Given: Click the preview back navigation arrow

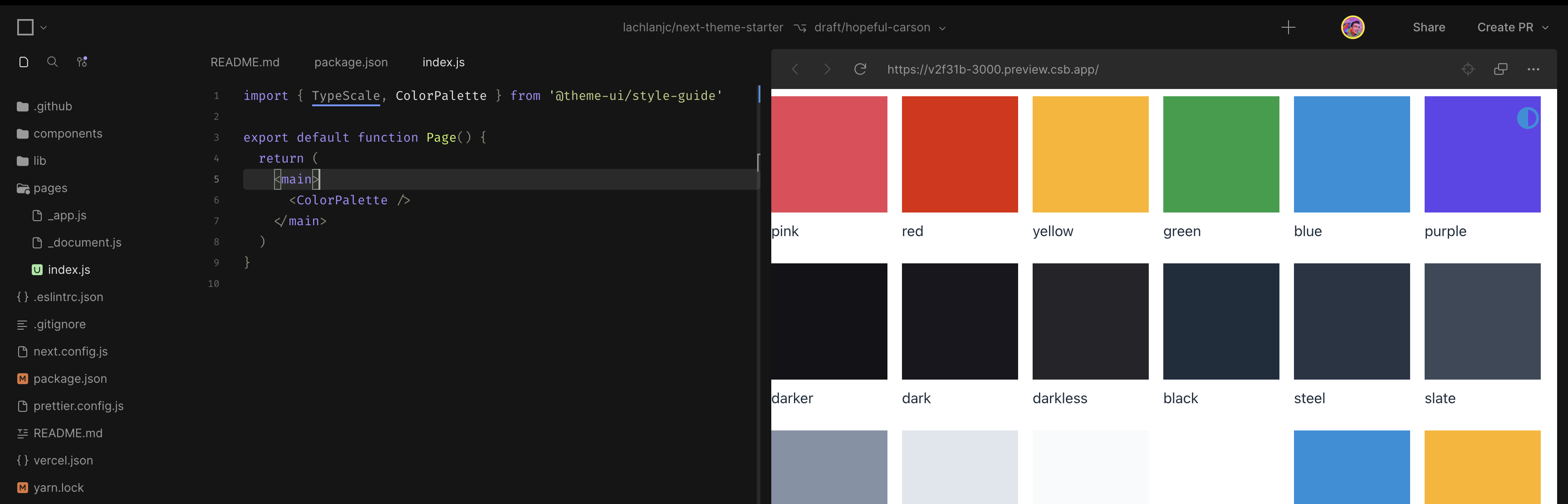Looking at the screenshot, I should 795,69.
